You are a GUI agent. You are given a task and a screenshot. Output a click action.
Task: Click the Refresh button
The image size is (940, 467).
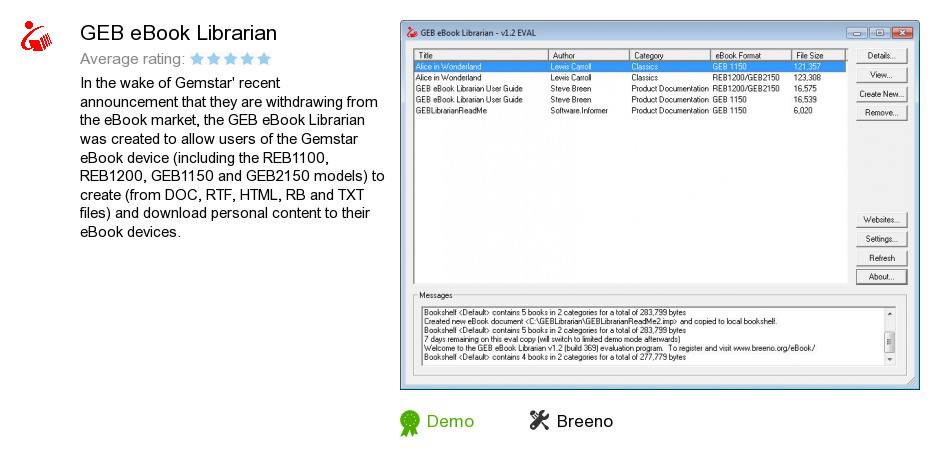pos(881,258)
